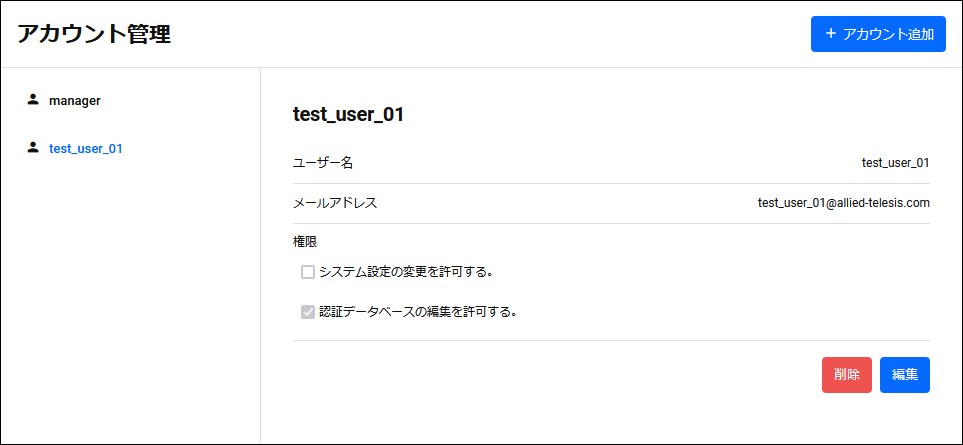Toggle the システム設定の変更を許可する checkbox
963x445 pixels.
[x=308, y=272]
